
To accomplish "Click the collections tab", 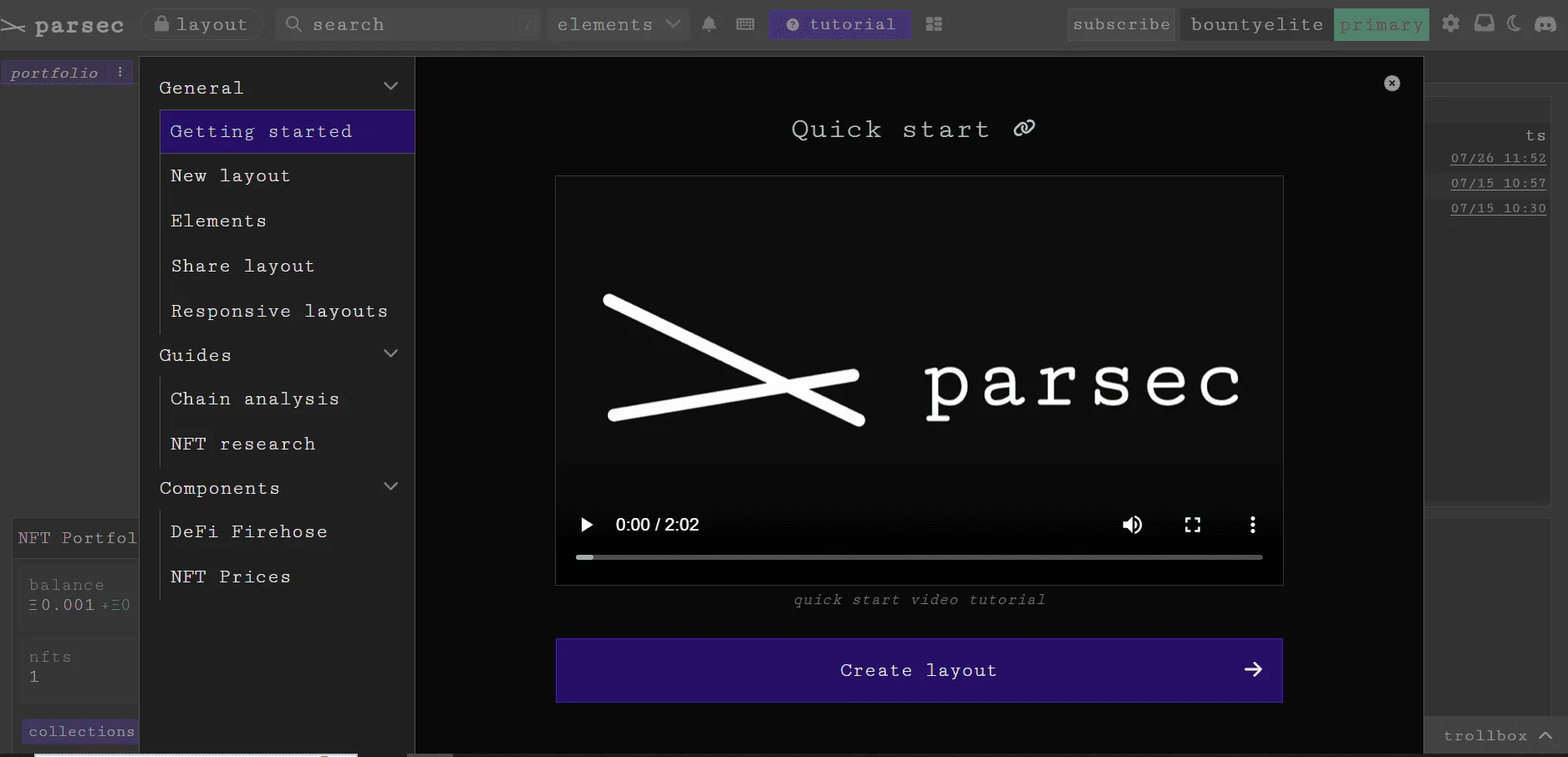I will pyautogui.click(x=81, y=731).
